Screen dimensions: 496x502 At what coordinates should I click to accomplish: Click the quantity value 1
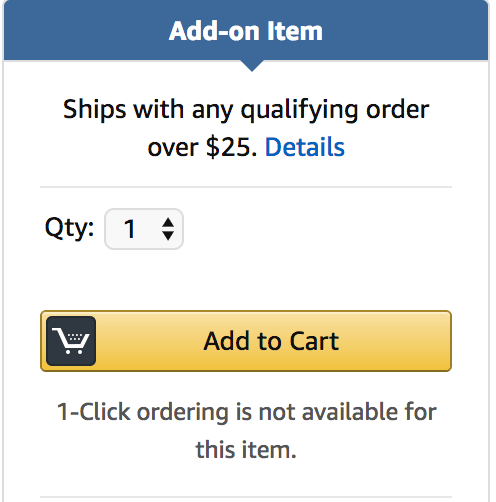tap(130, 229)
